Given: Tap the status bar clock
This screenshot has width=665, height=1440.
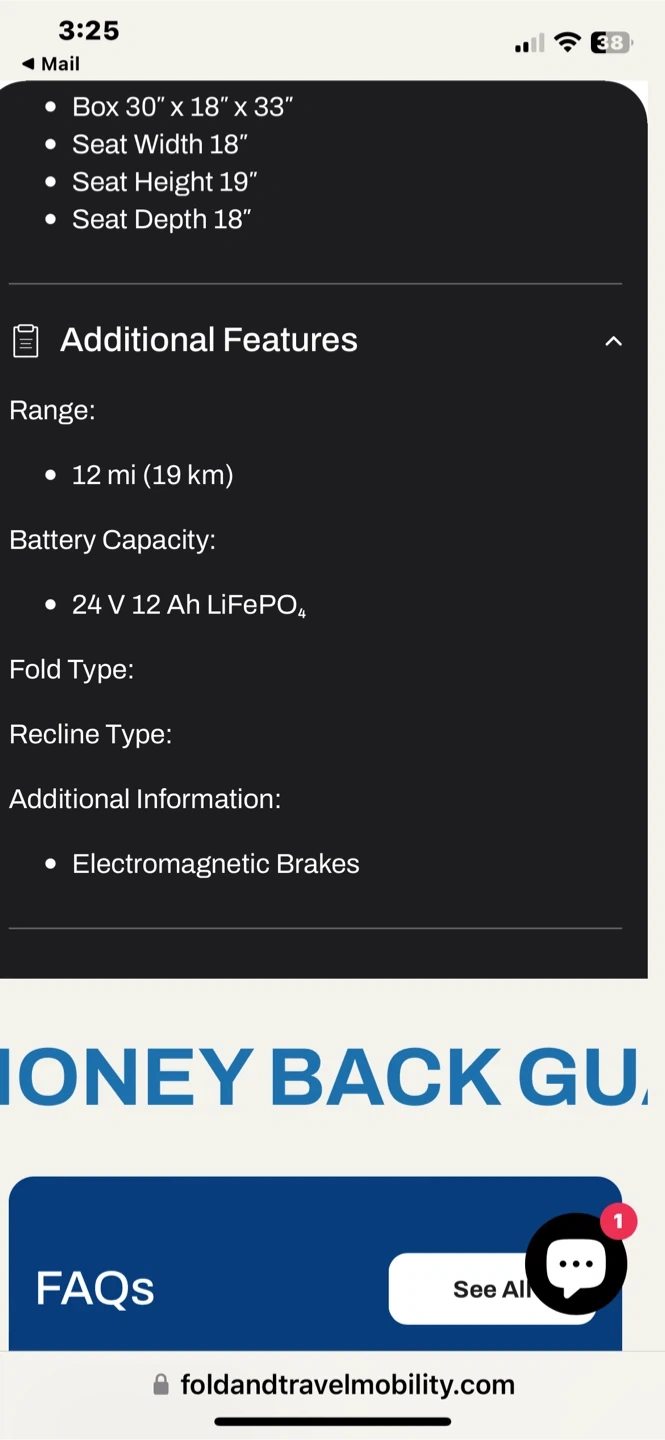Looking at the screenshot, I should click(x=88, y=31).
